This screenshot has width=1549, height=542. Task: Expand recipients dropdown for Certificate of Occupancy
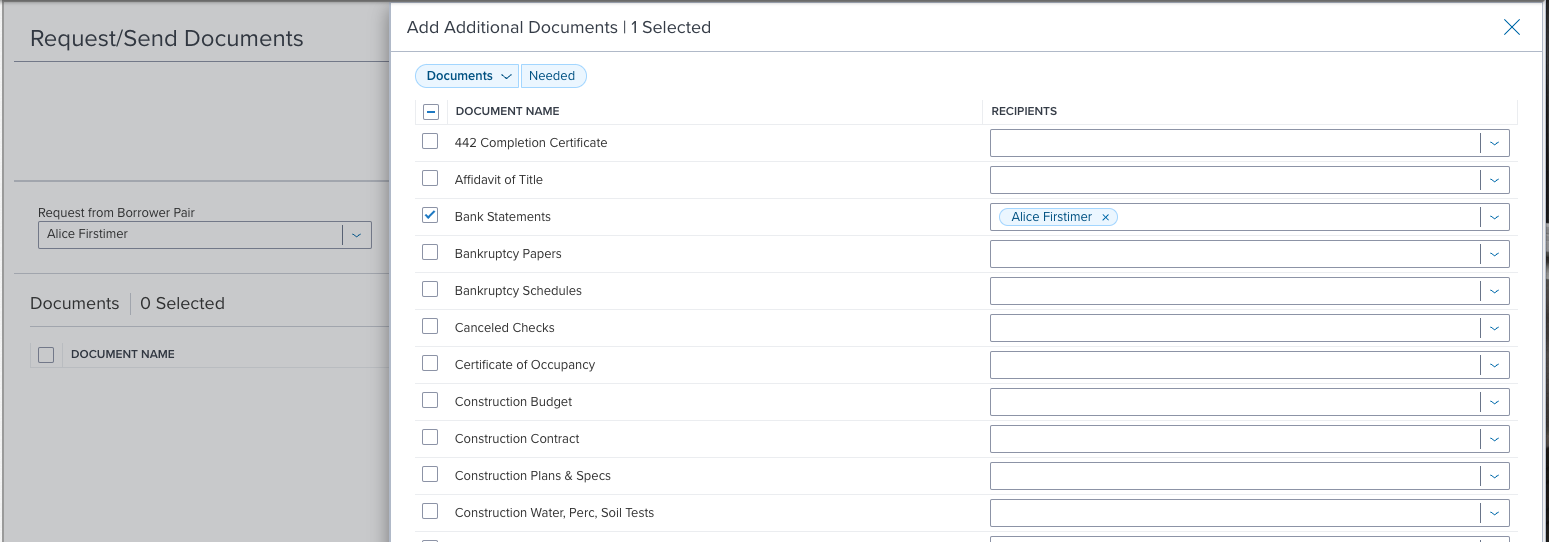point(1494,365)
